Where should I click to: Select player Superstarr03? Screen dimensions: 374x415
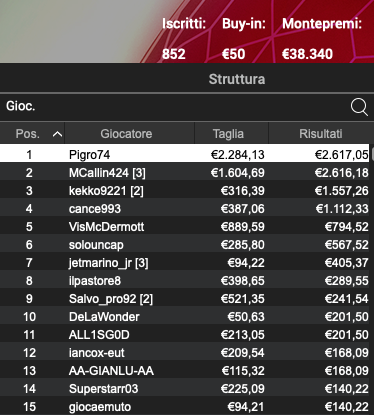click(185, 388)
